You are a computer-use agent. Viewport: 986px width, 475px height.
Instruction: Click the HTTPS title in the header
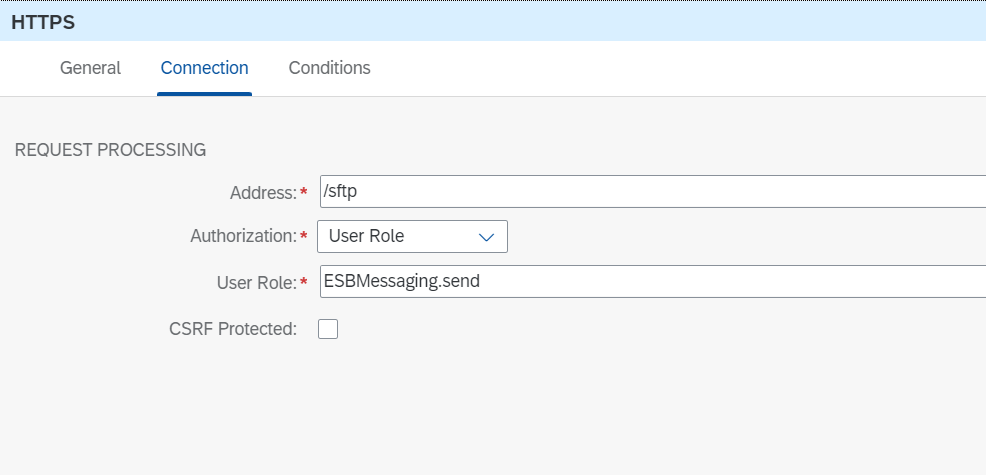pos(42,21)
